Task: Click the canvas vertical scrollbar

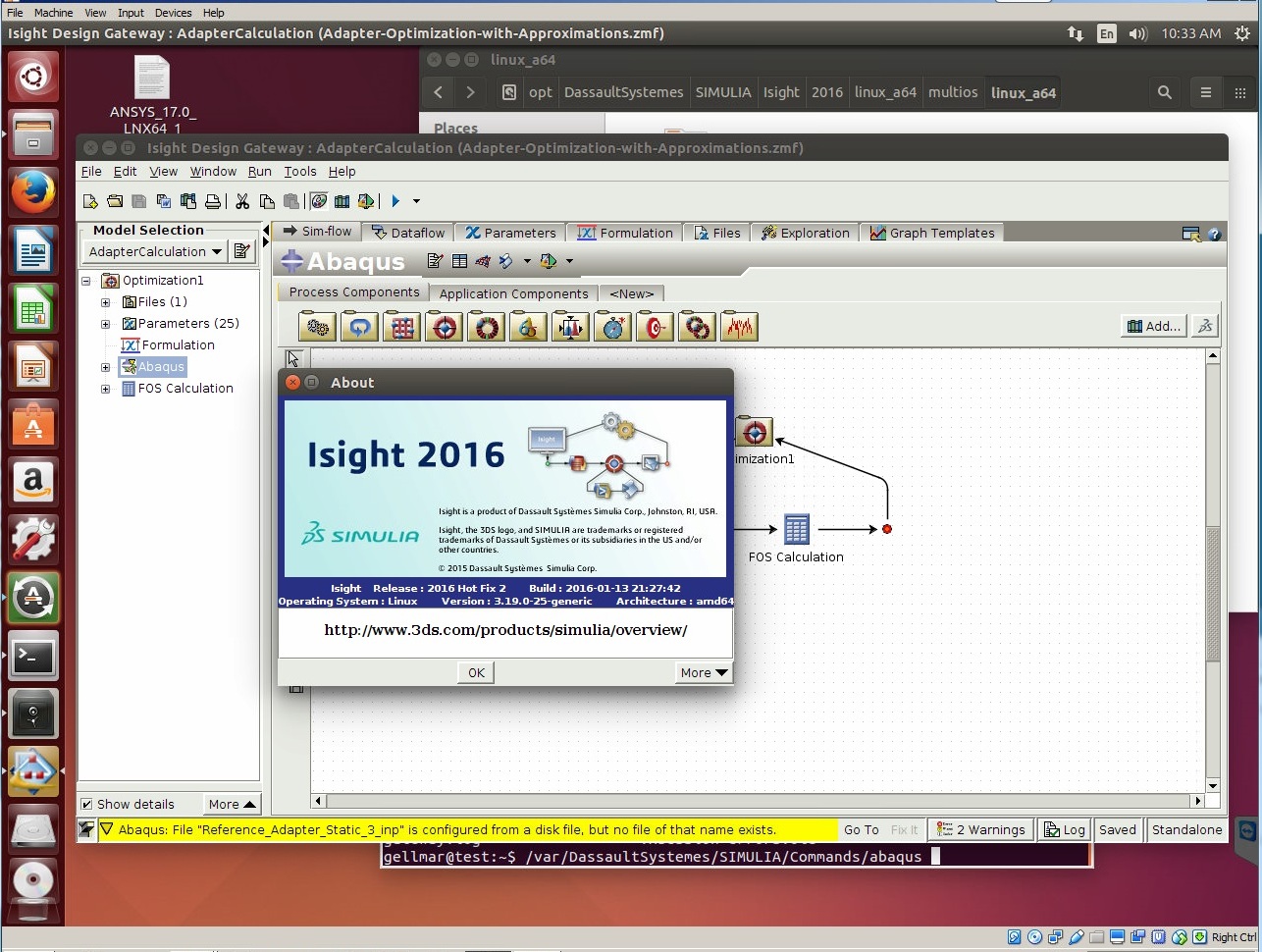Action: click(1213, 594)
